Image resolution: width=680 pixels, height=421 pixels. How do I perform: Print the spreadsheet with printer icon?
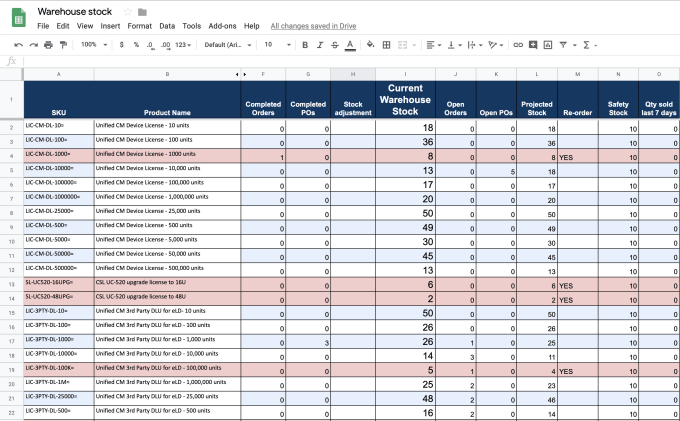(49, 45)
